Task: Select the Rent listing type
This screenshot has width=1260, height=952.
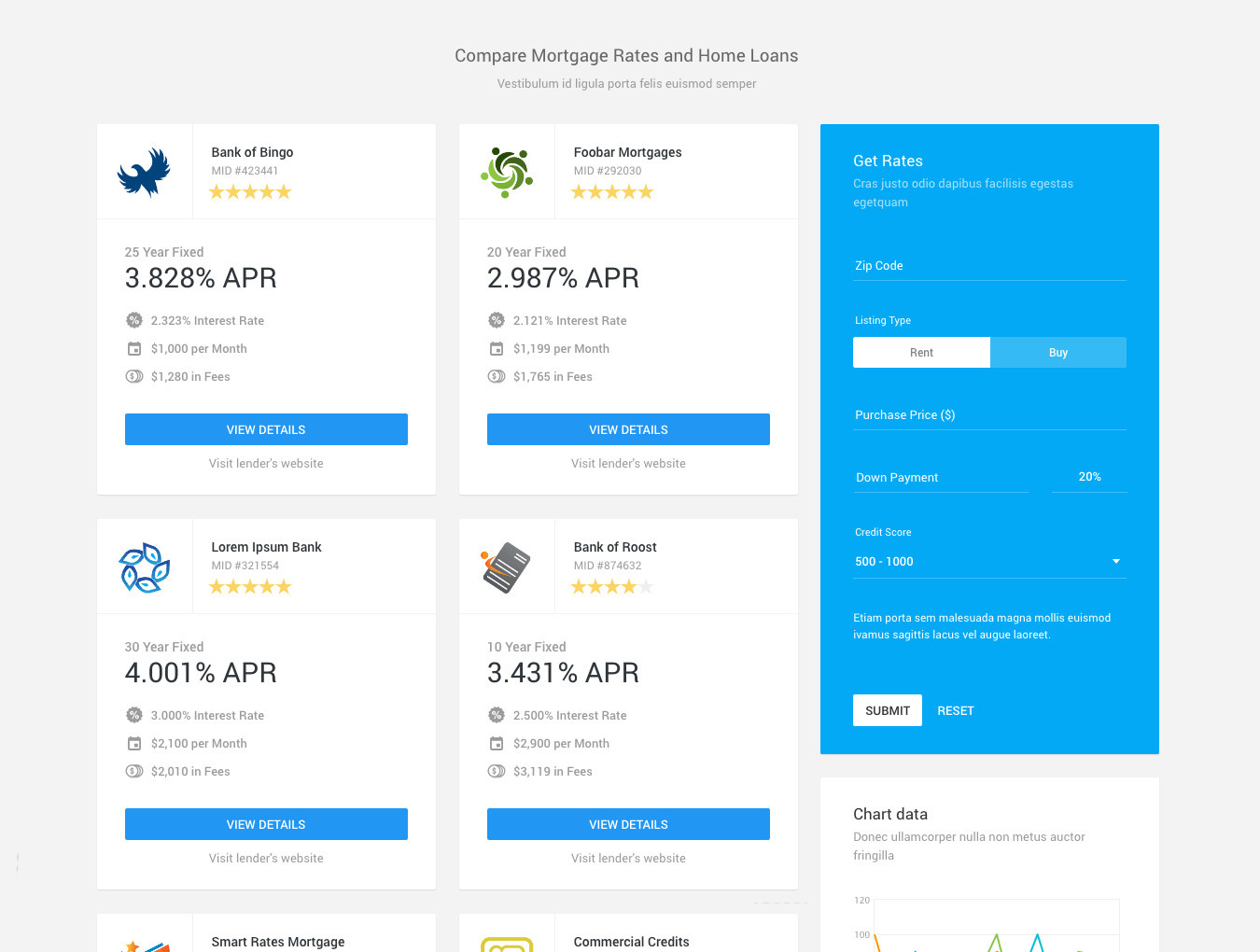Action: tap(921, 353)
